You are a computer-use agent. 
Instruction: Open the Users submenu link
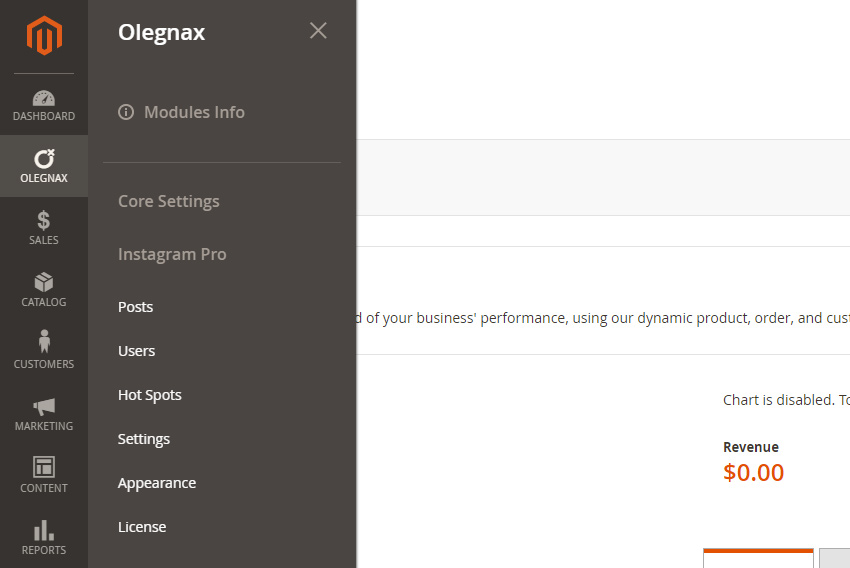[x=137, y=351]
